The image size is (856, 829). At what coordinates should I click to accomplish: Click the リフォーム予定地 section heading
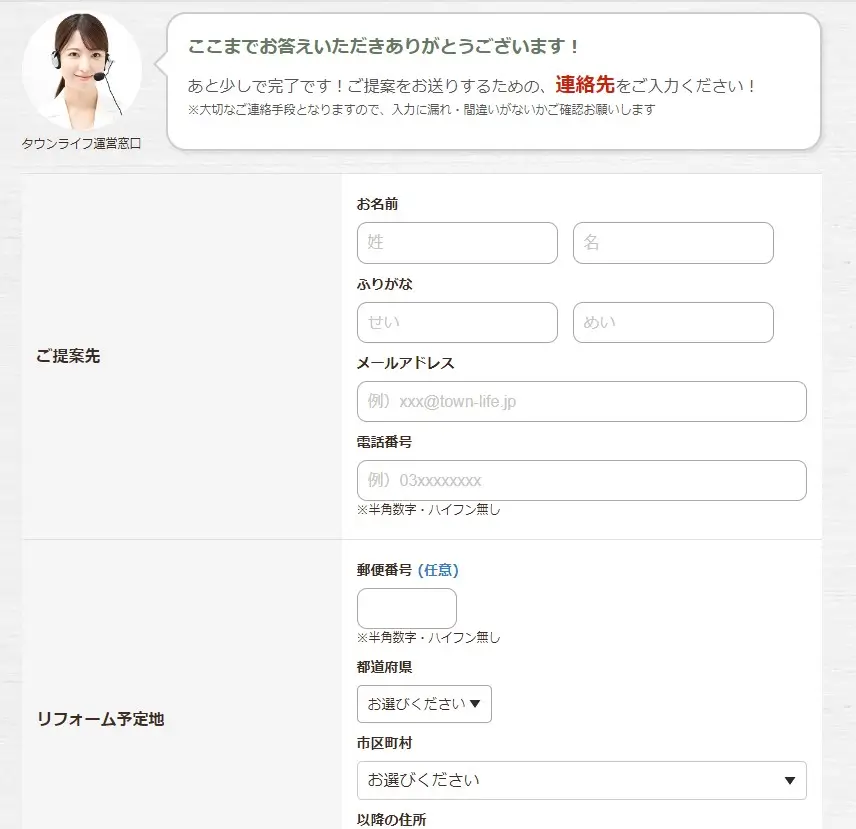[100, 719]
